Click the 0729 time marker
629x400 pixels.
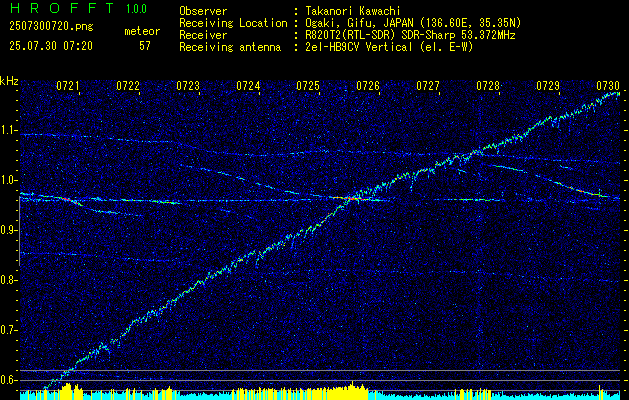(x=548, y=86)
